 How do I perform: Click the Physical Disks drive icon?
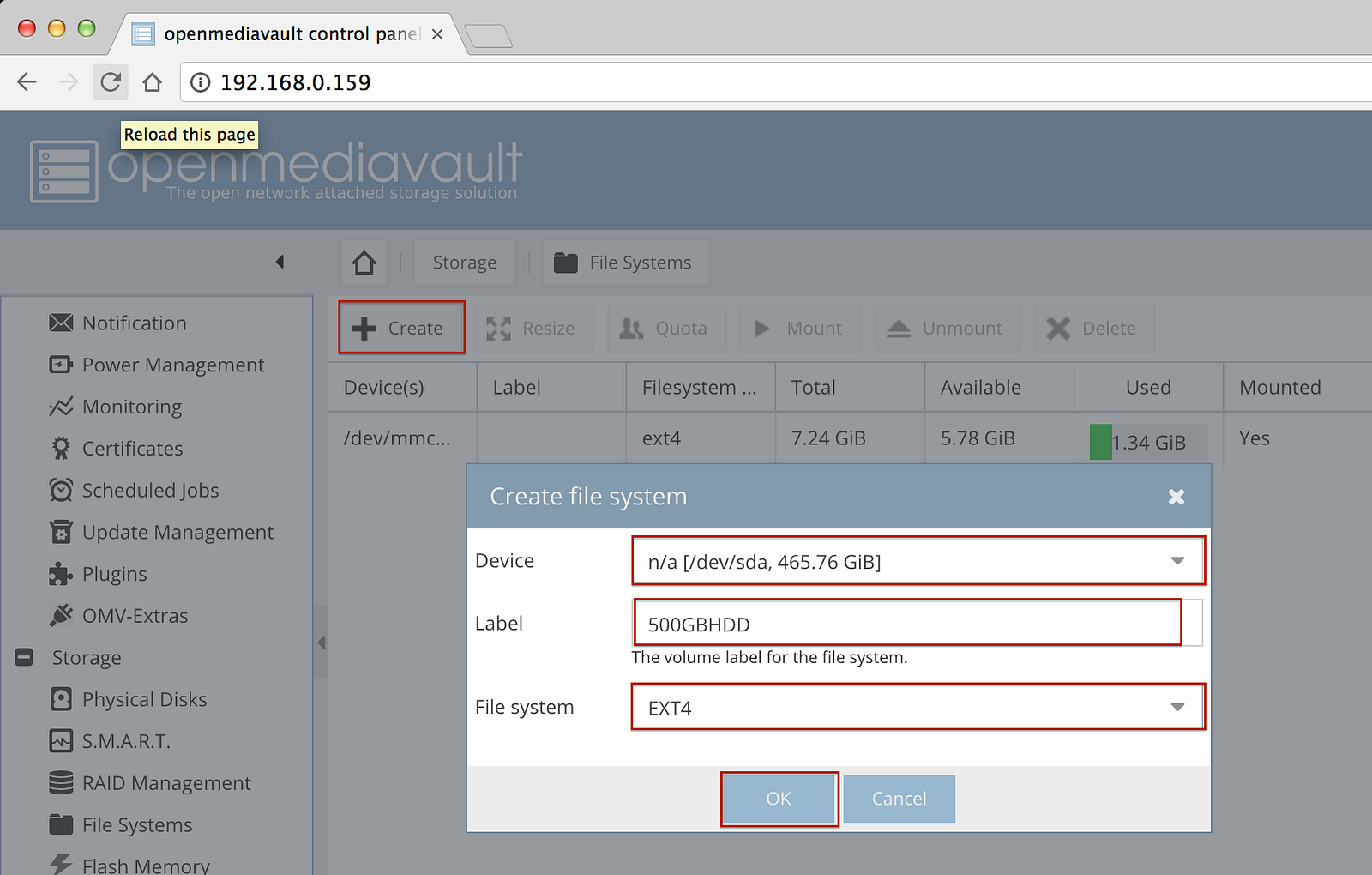(x=61, y=699)
